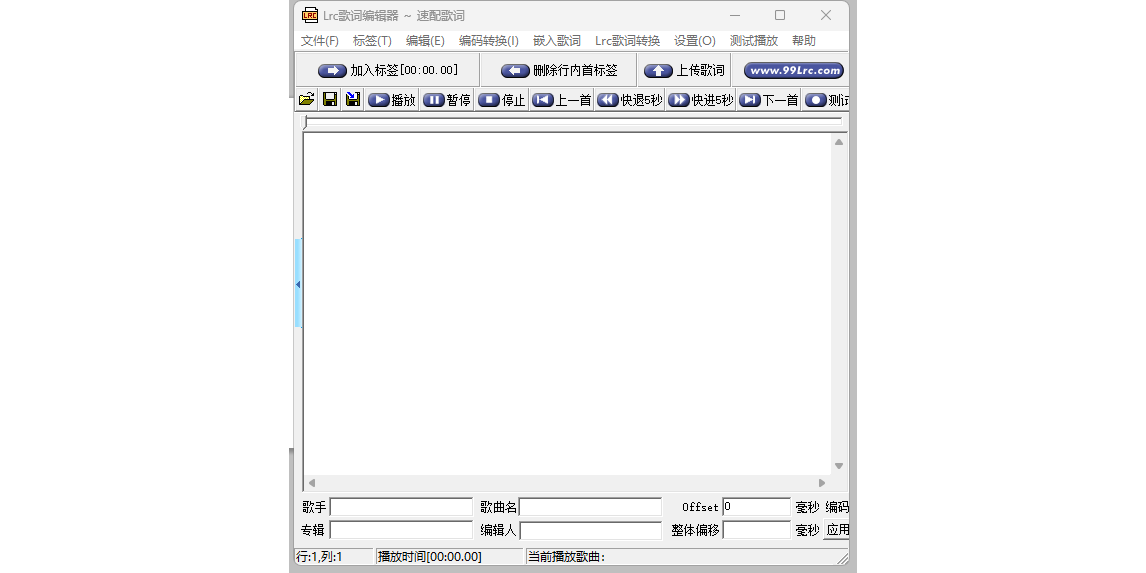The image size is (1146, 573).
Task: Click the 歌手 artist input field
Action: (401, 507)
